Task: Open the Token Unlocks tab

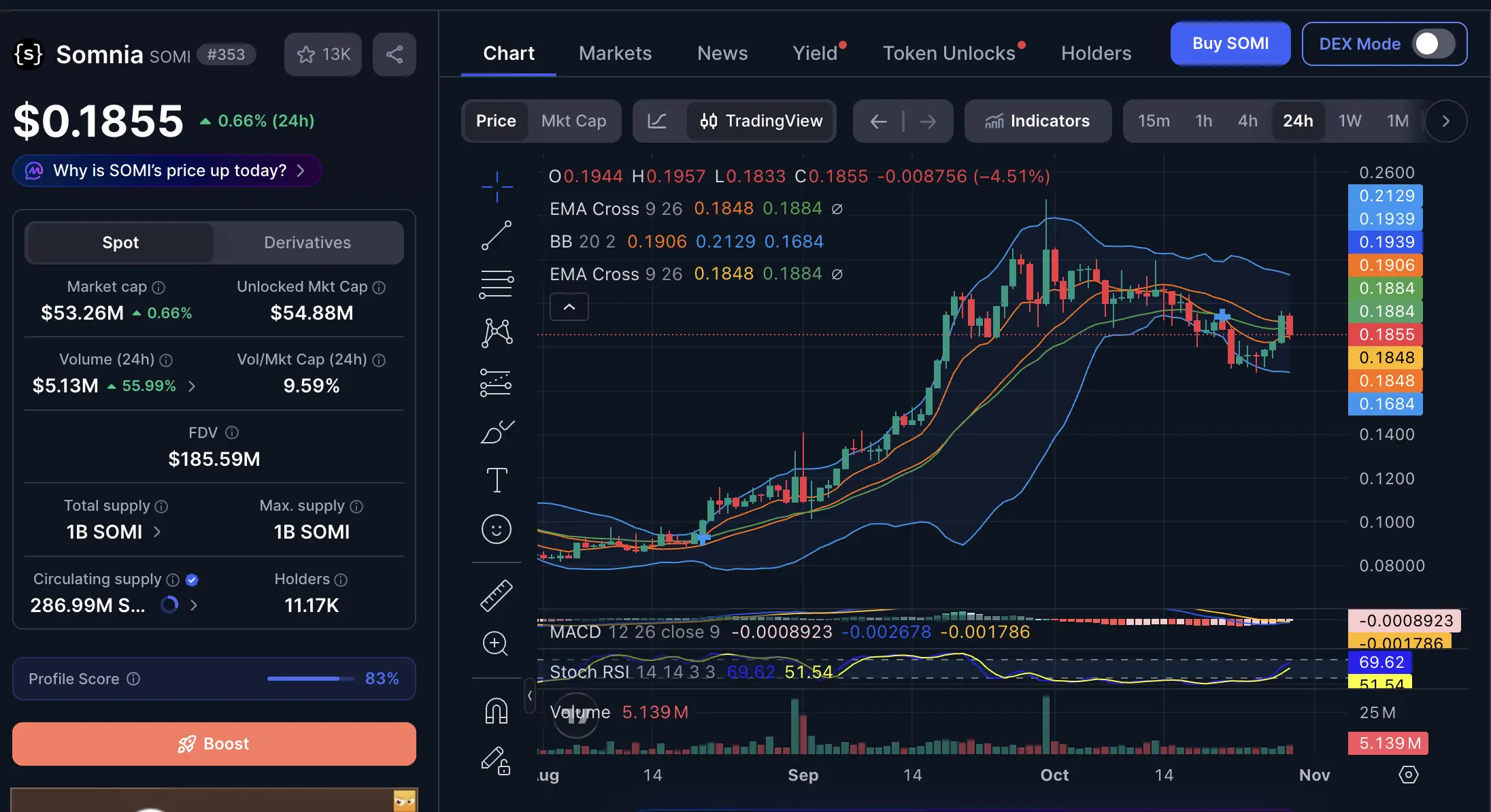Action: (x=949, y=53)
